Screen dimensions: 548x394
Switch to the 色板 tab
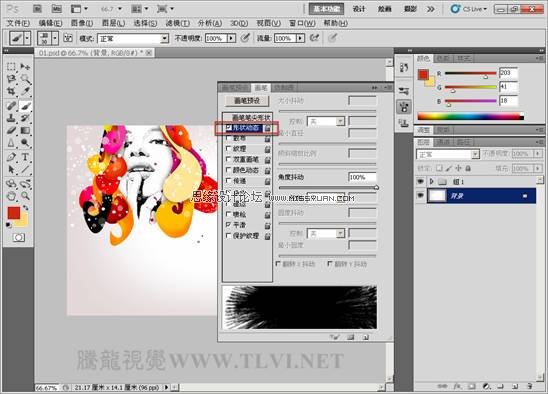[444, 58]
